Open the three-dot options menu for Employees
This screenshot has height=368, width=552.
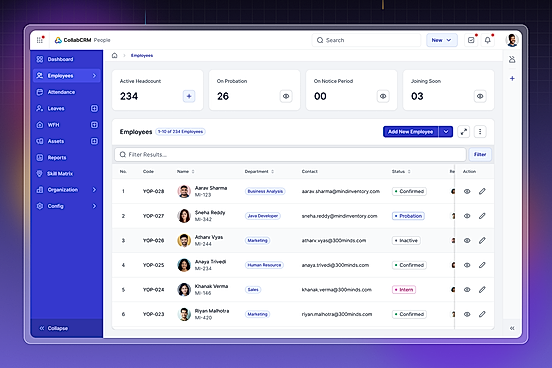[x=480, y=132]
